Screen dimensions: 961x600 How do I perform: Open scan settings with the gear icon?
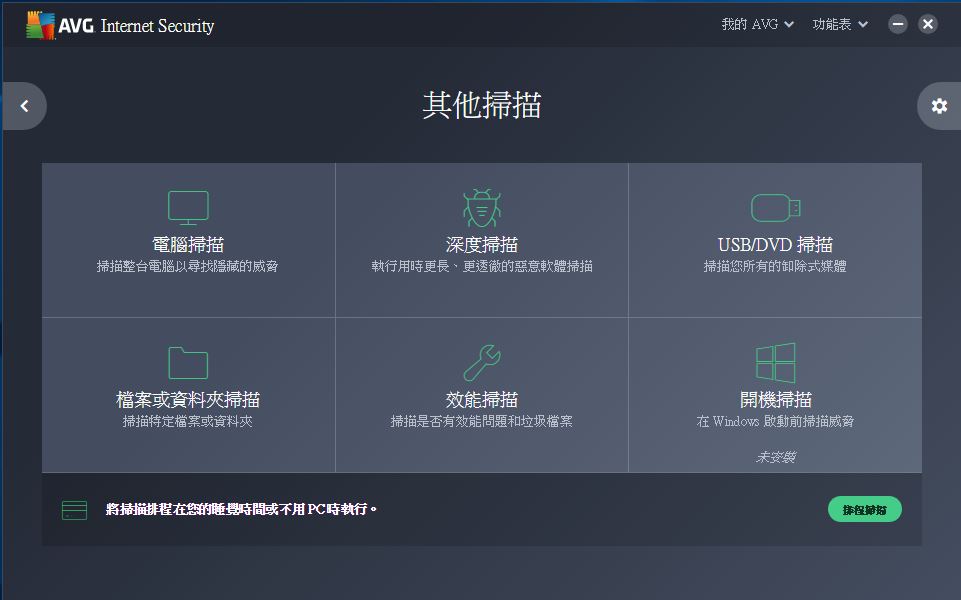(x=939, y=106)
